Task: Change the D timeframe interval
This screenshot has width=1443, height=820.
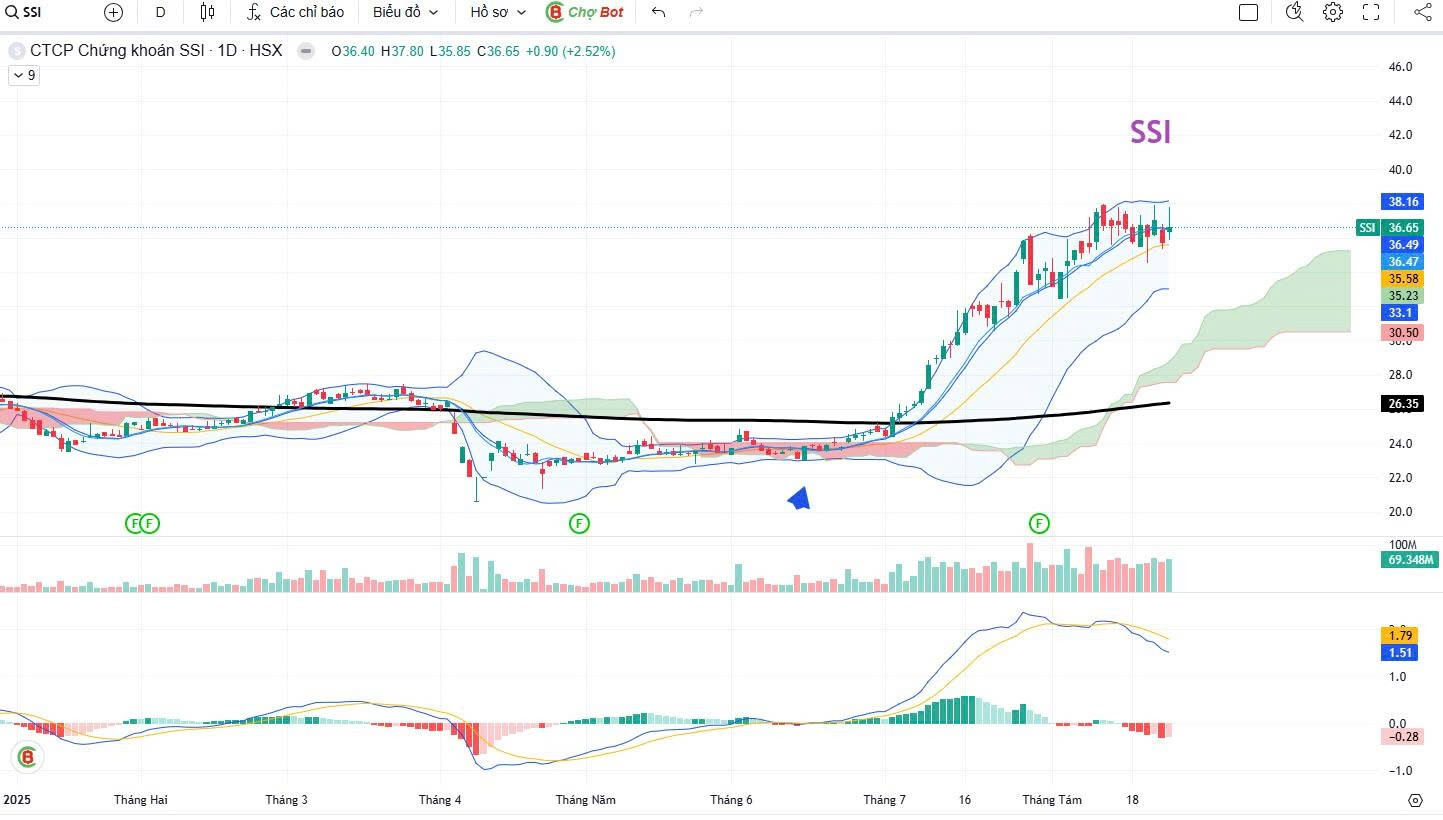Action: point(160,12)
